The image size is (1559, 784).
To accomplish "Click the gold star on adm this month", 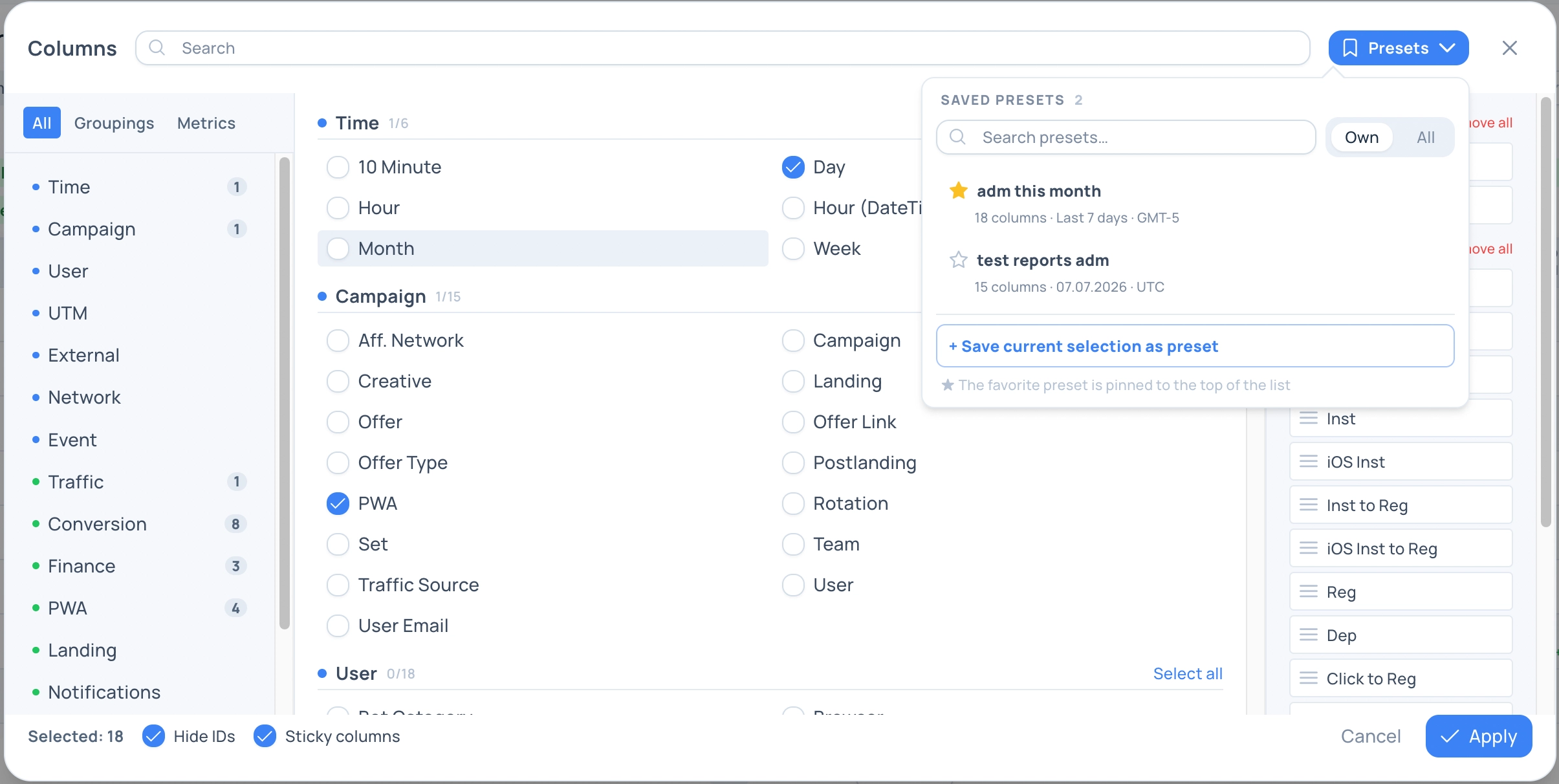I will [958, 191].
